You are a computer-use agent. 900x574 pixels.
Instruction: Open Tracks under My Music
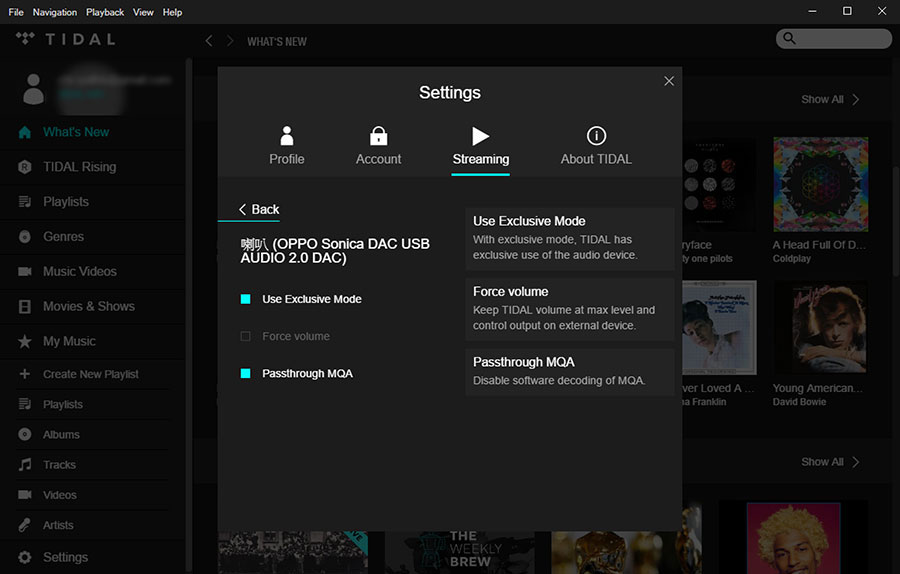pyautogui.click(x=59, y=465)
